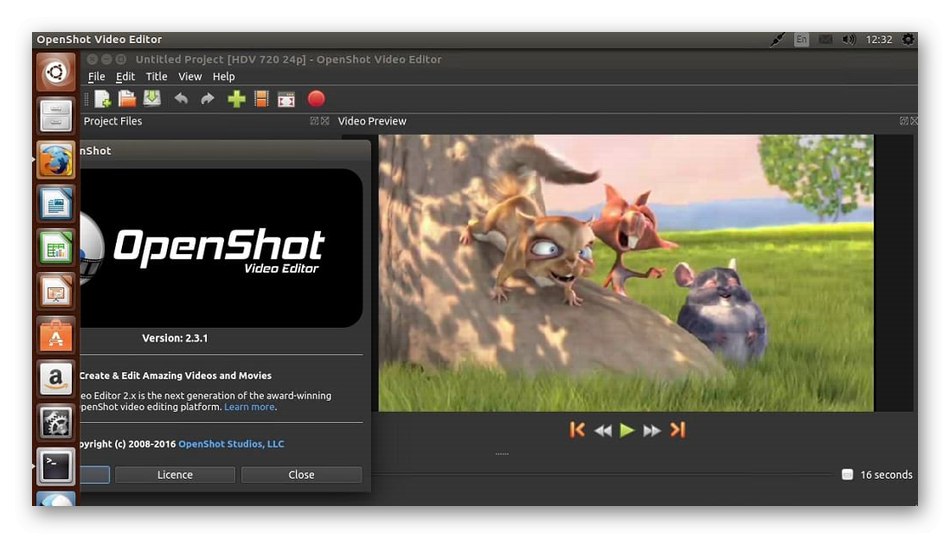Follow the Learn more link
Screen dimensions: 950x538
click(250, 407)
